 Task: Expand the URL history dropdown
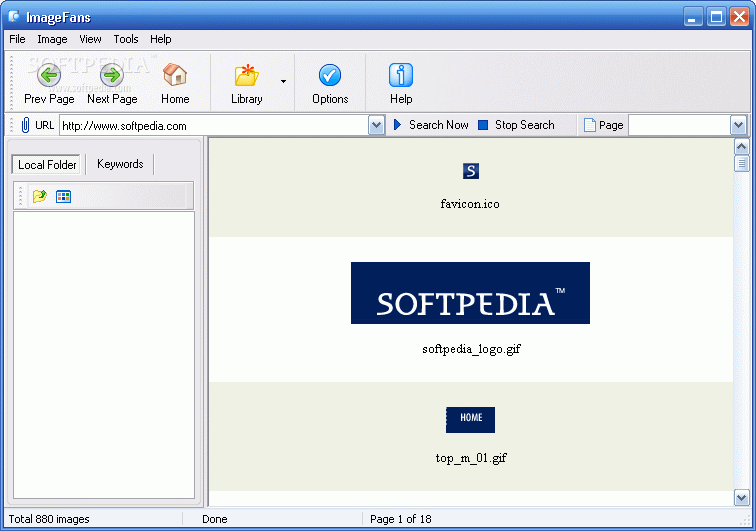(x=377, y=126)
